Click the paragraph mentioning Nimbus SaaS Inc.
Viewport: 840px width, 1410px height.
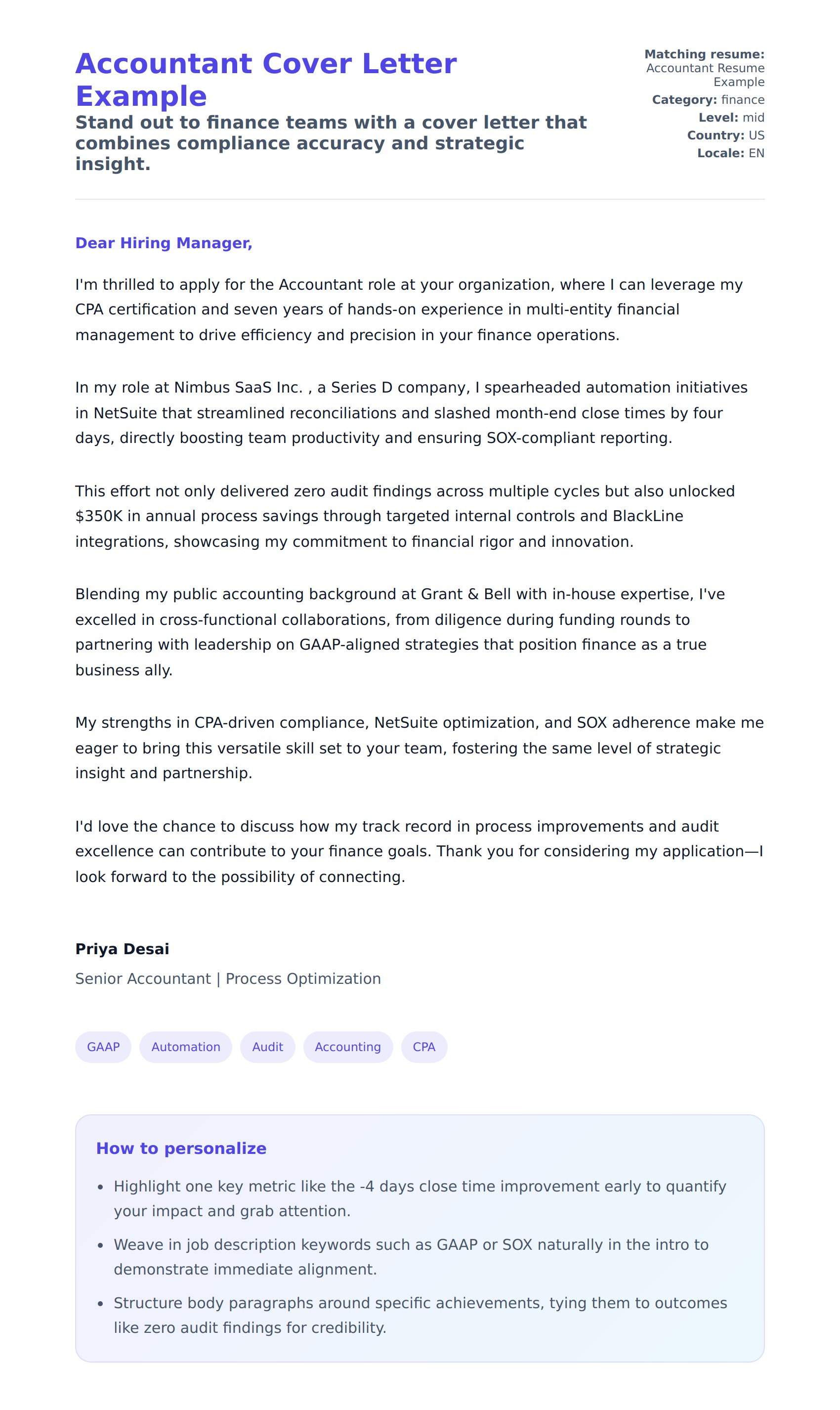(x=412, y=412)
